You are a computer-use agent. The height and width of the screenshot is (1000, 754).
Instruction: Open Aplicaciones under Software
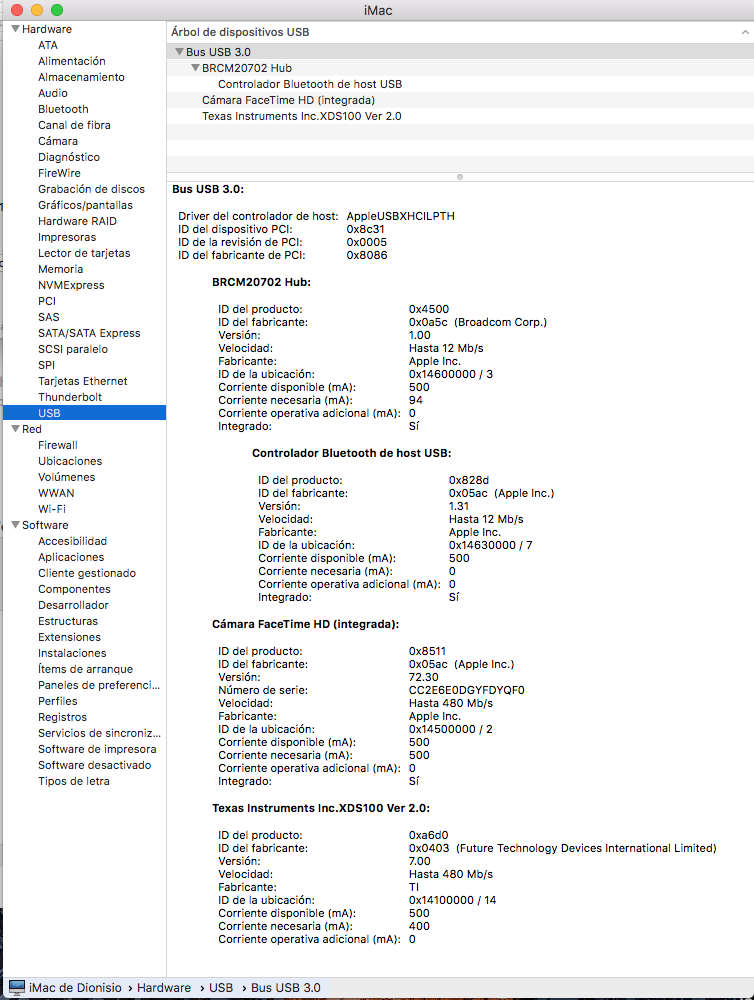pos(71,557)
